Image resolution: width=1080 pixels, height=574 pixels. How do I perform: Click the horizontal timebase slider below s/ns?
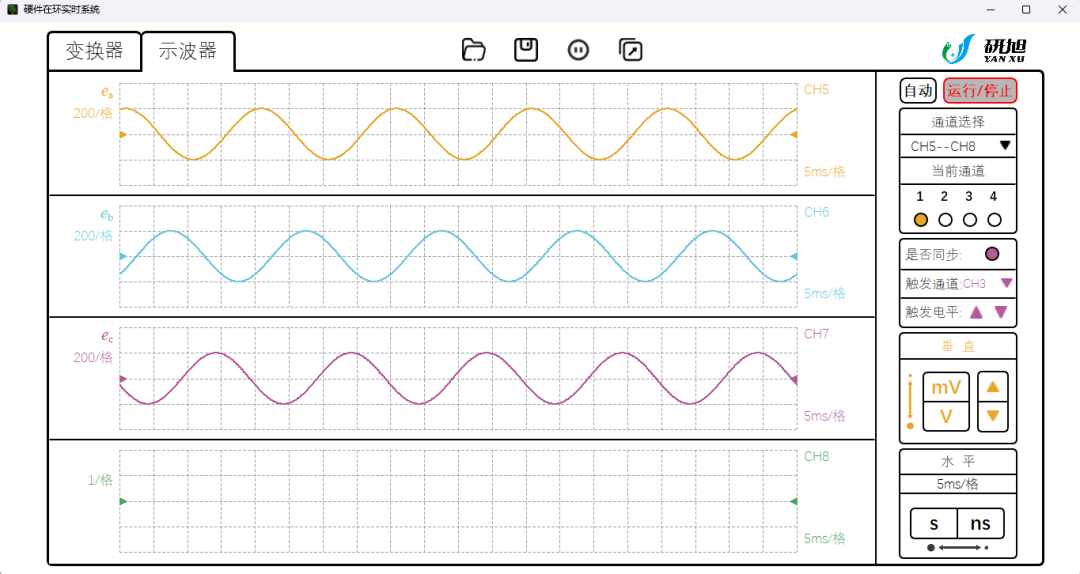[x=957, y=547]
